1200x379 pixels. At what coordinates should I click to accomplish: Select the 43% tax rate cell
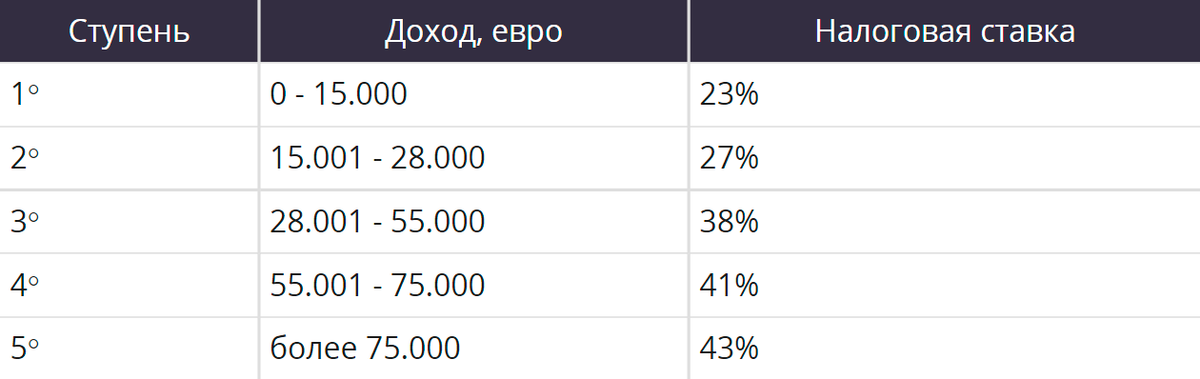[x=945, y=348]
